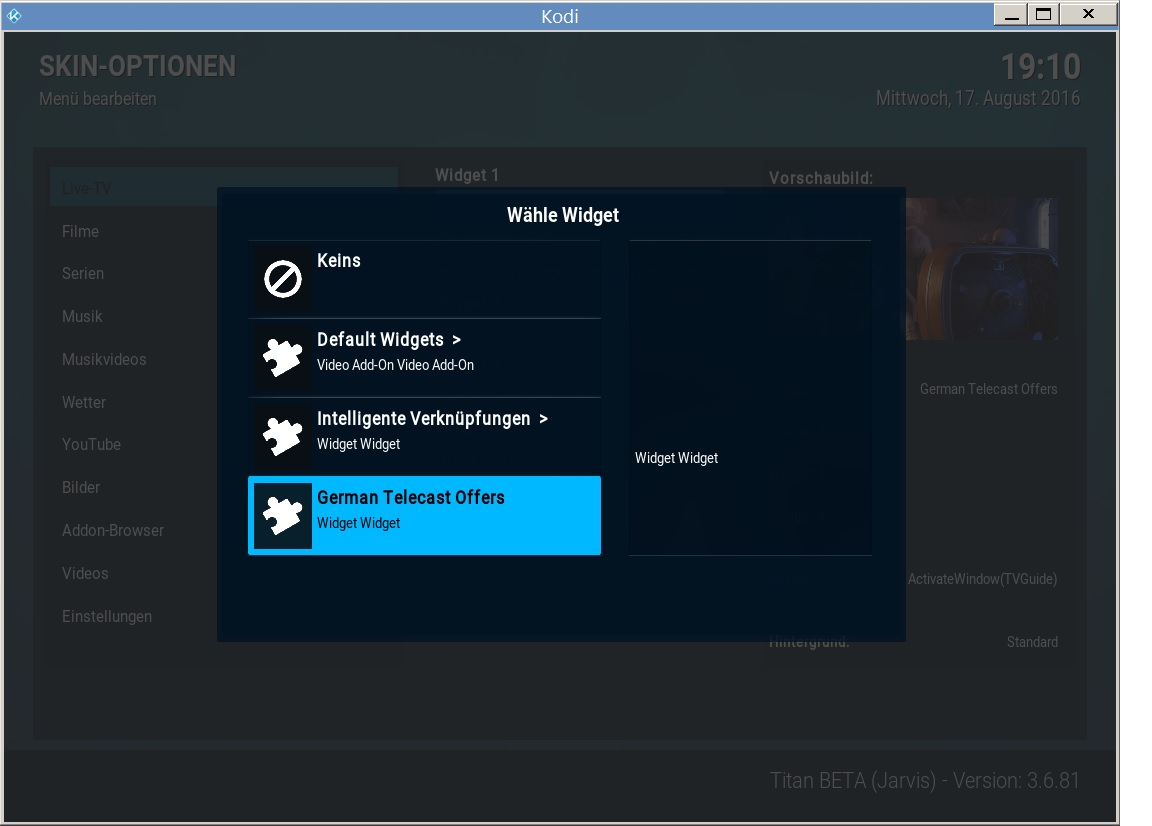Click the 19:10 clock display

coord(1040,68)
